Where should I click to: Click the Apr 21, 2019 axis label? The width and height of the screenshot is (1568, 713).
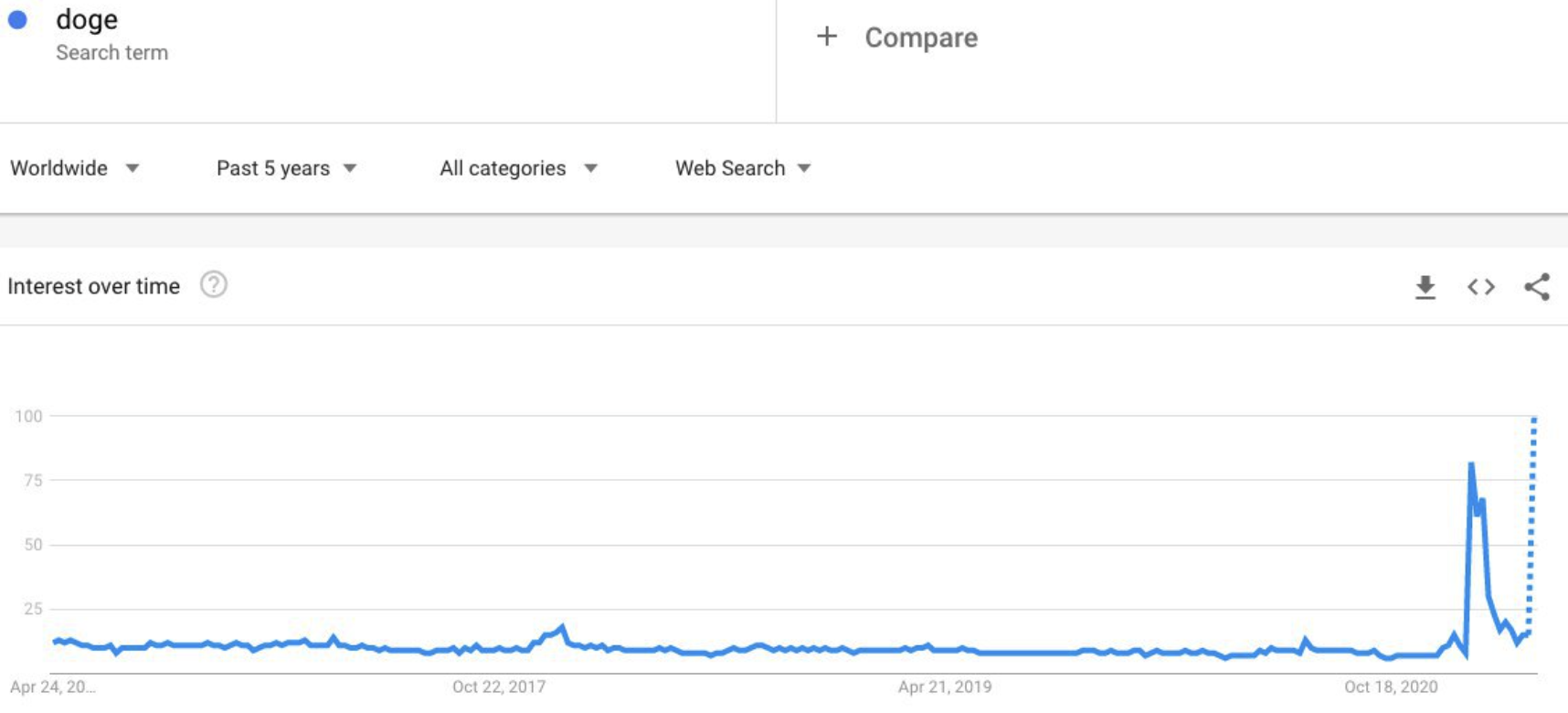(x=945, y=686)
